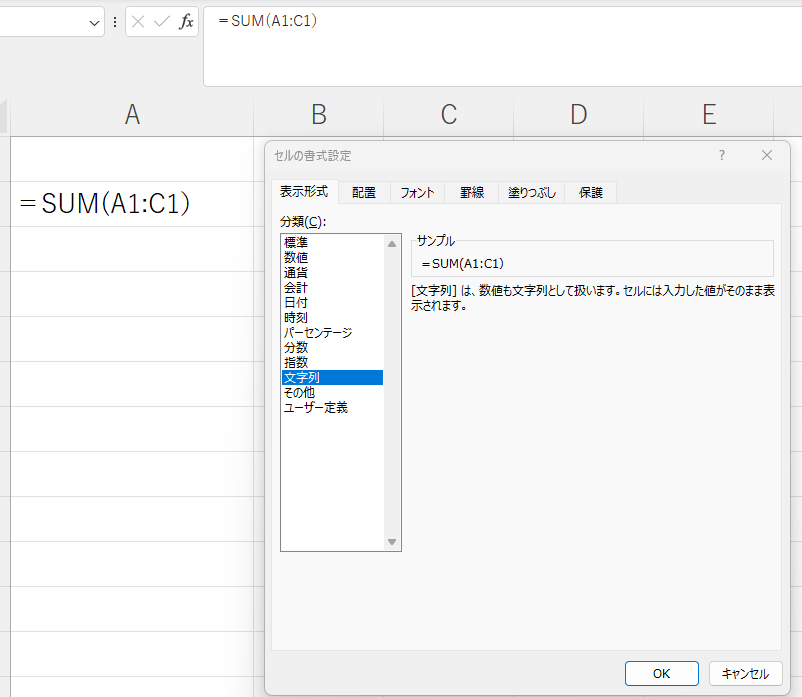This screenshot has height=697, width=802.
Task: Switch to the 表示形式 tab
Action: click(304, 192)
